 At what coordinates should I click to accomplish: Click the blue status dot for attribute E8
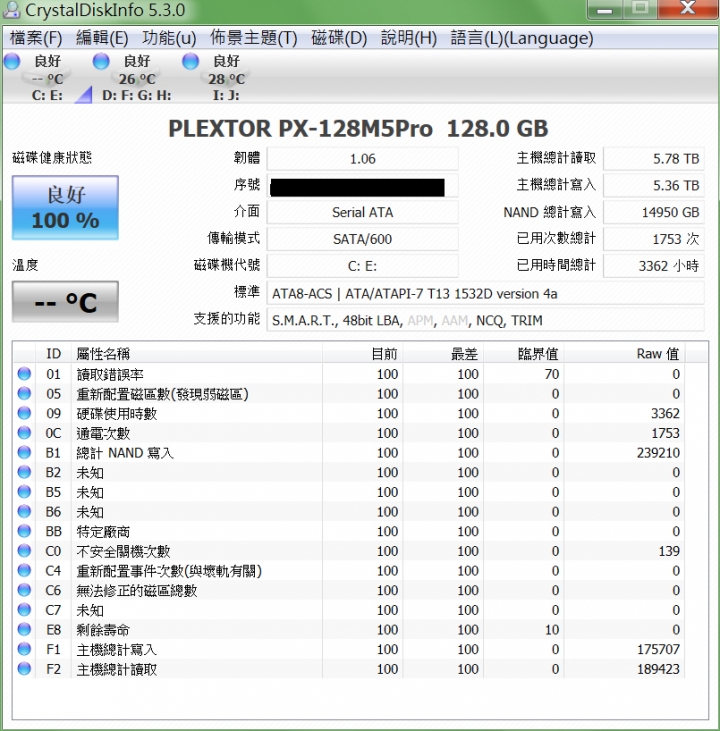tap(24, 629)
